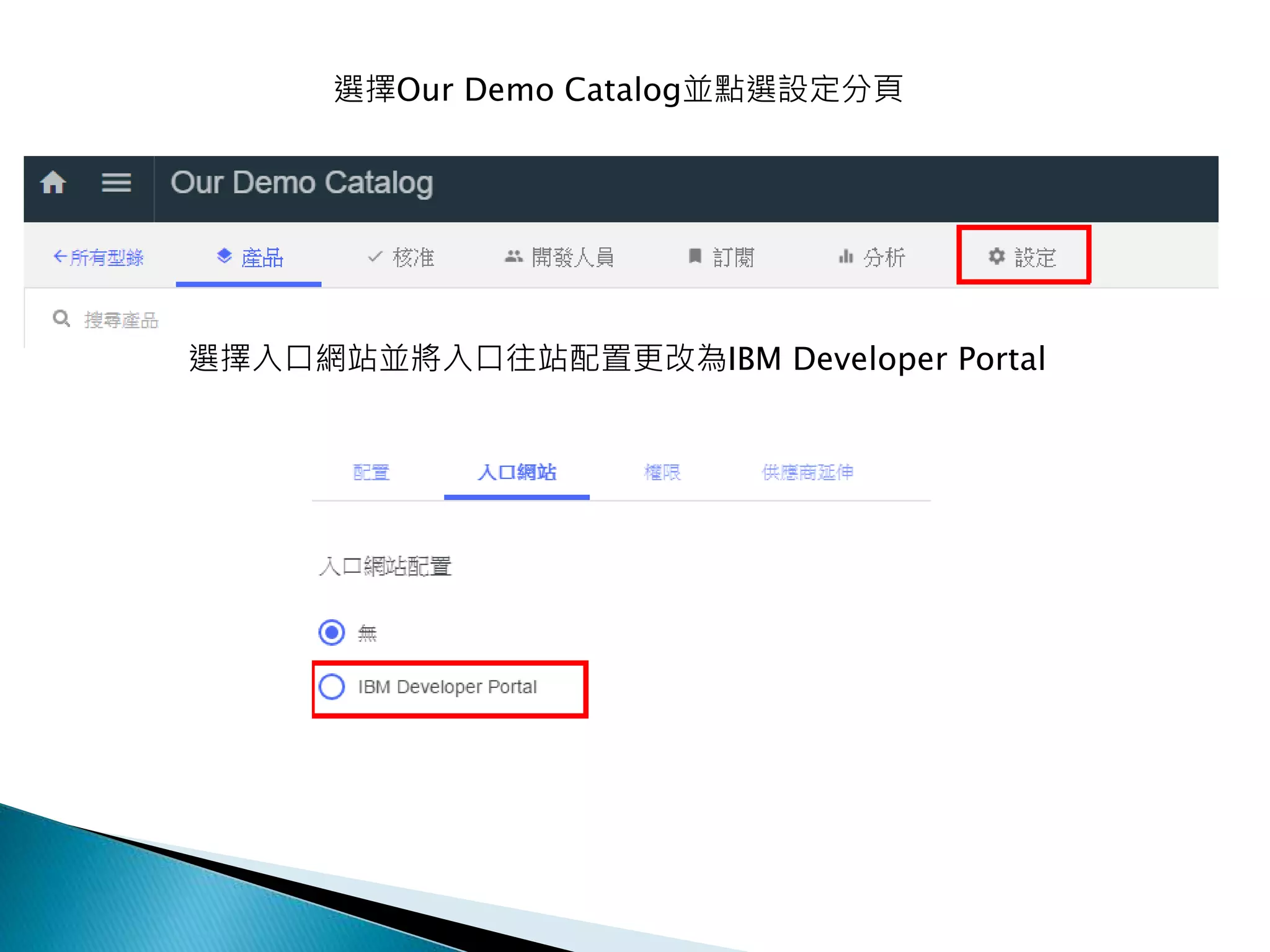Screen dimensions: 1270x952
Task: Select the 配置 settings sub-tab
Action: [x=371, y=473]
